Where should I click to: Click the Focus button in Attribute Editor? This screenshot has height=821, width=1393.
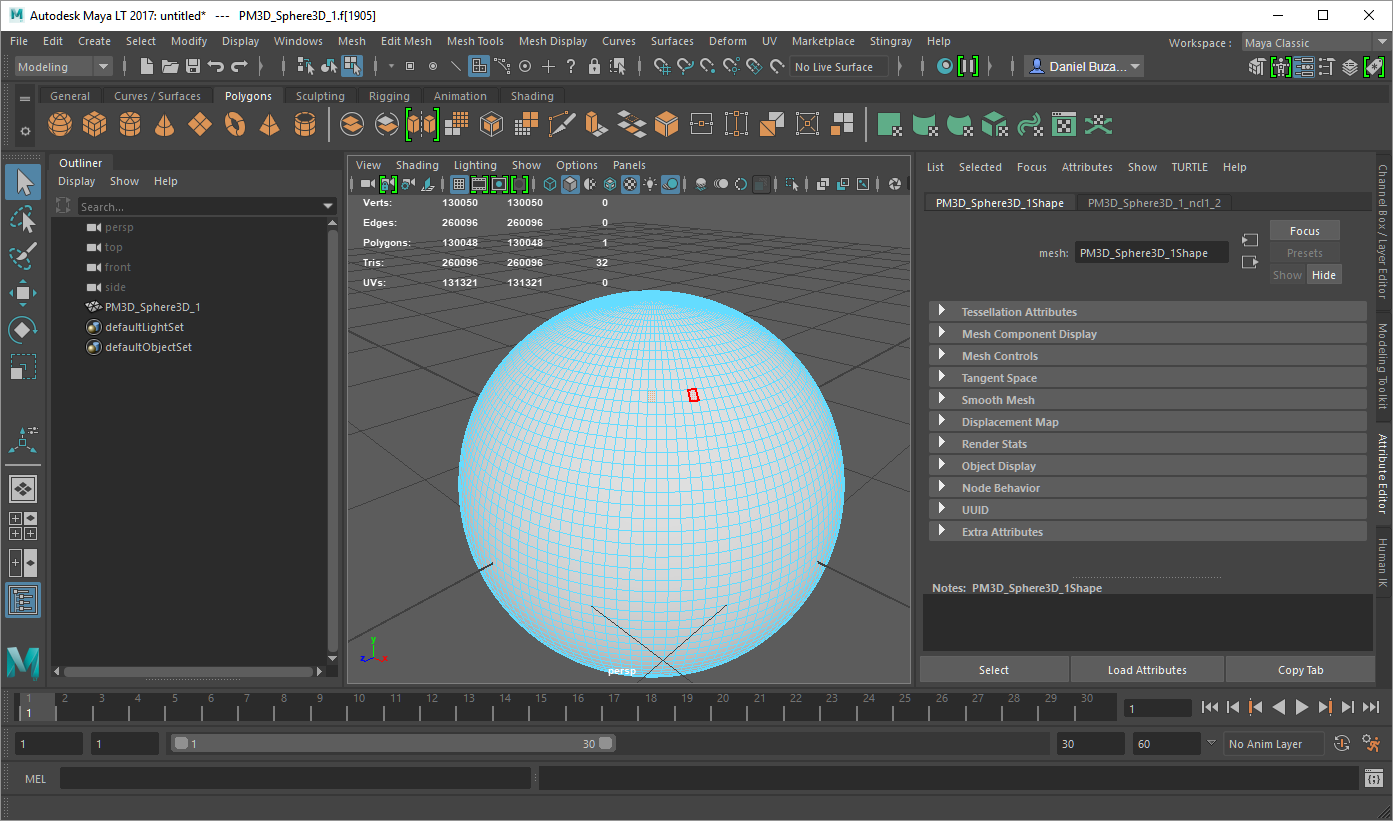pyautogui.click(x=1305, y=231)
